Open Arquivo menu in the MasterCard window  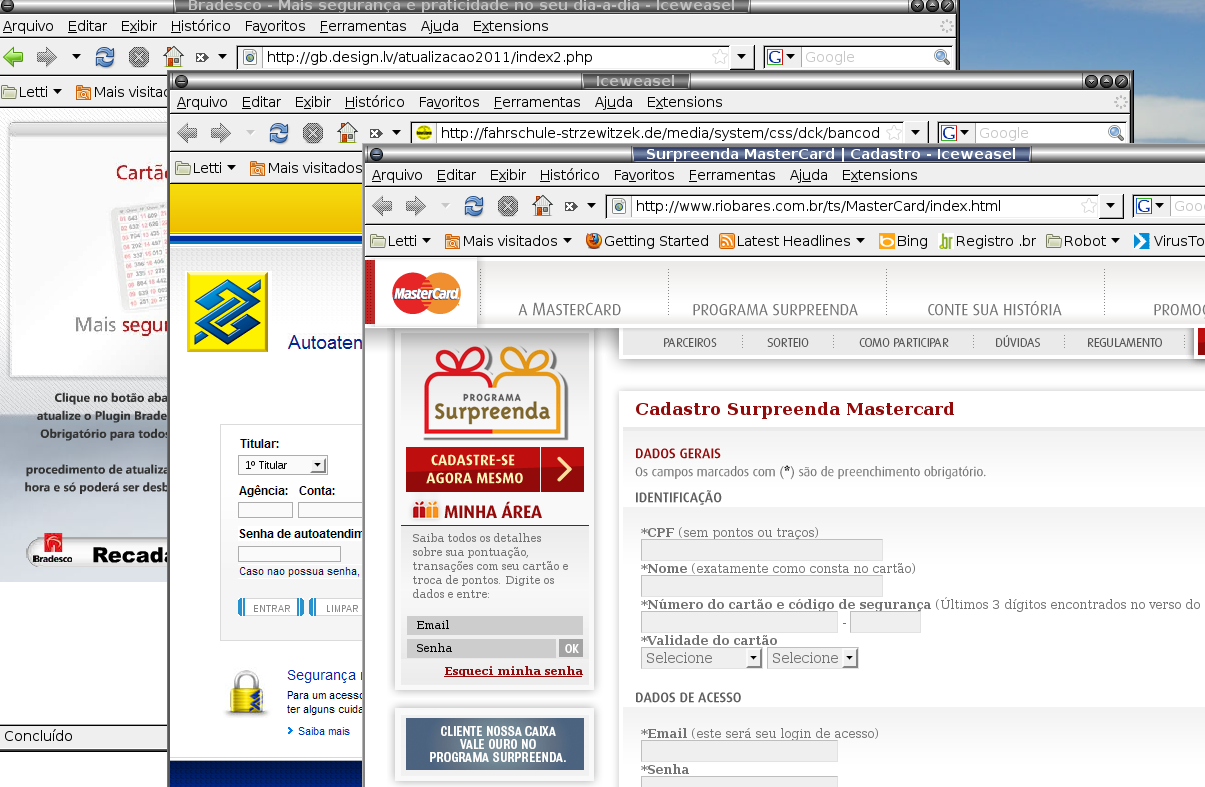pos(397,175)
